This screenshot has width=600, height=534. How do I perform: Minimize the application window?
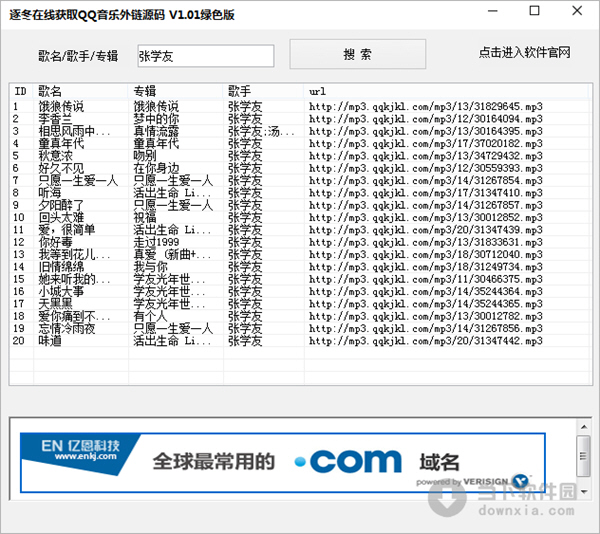pos(493,11)
